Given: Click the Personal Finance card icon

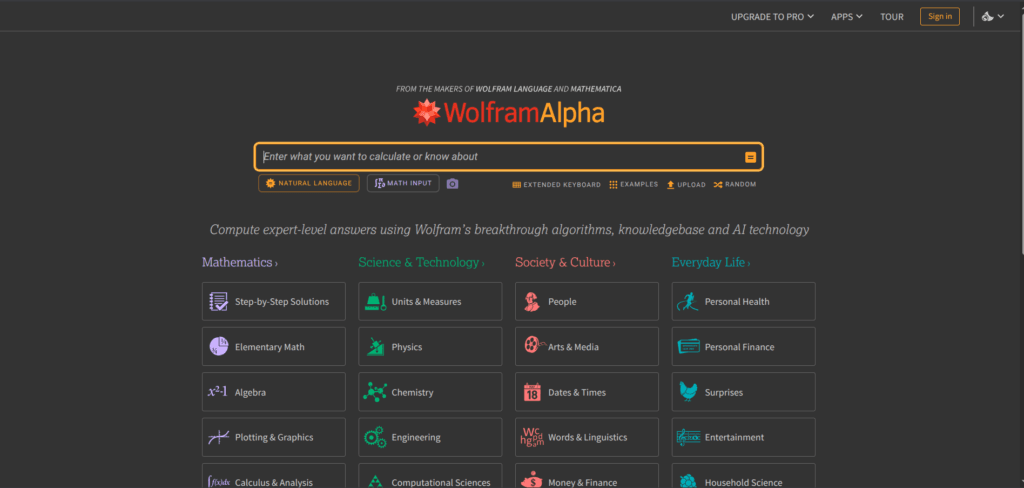Looking at the screenshot, I should pyautogui.click(x=688, y=346).
